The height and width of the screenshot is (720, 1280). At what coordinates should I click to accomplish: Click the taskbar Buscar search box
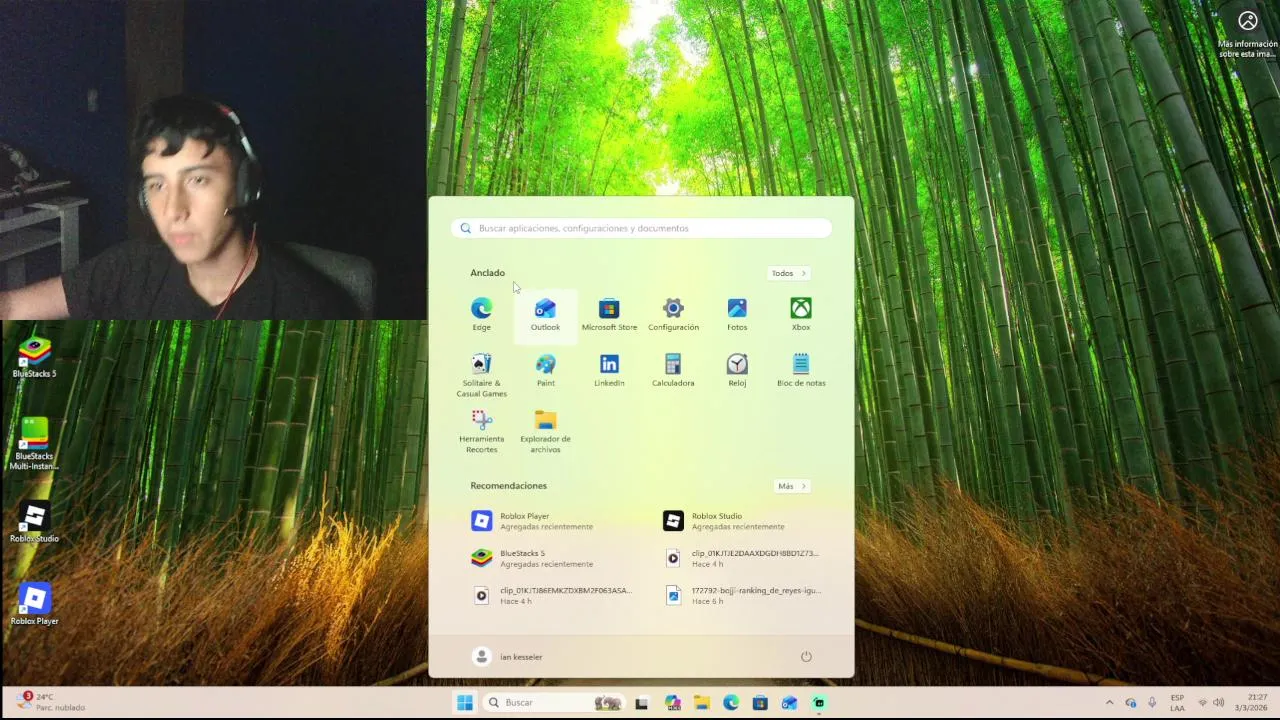pos(554,703)
